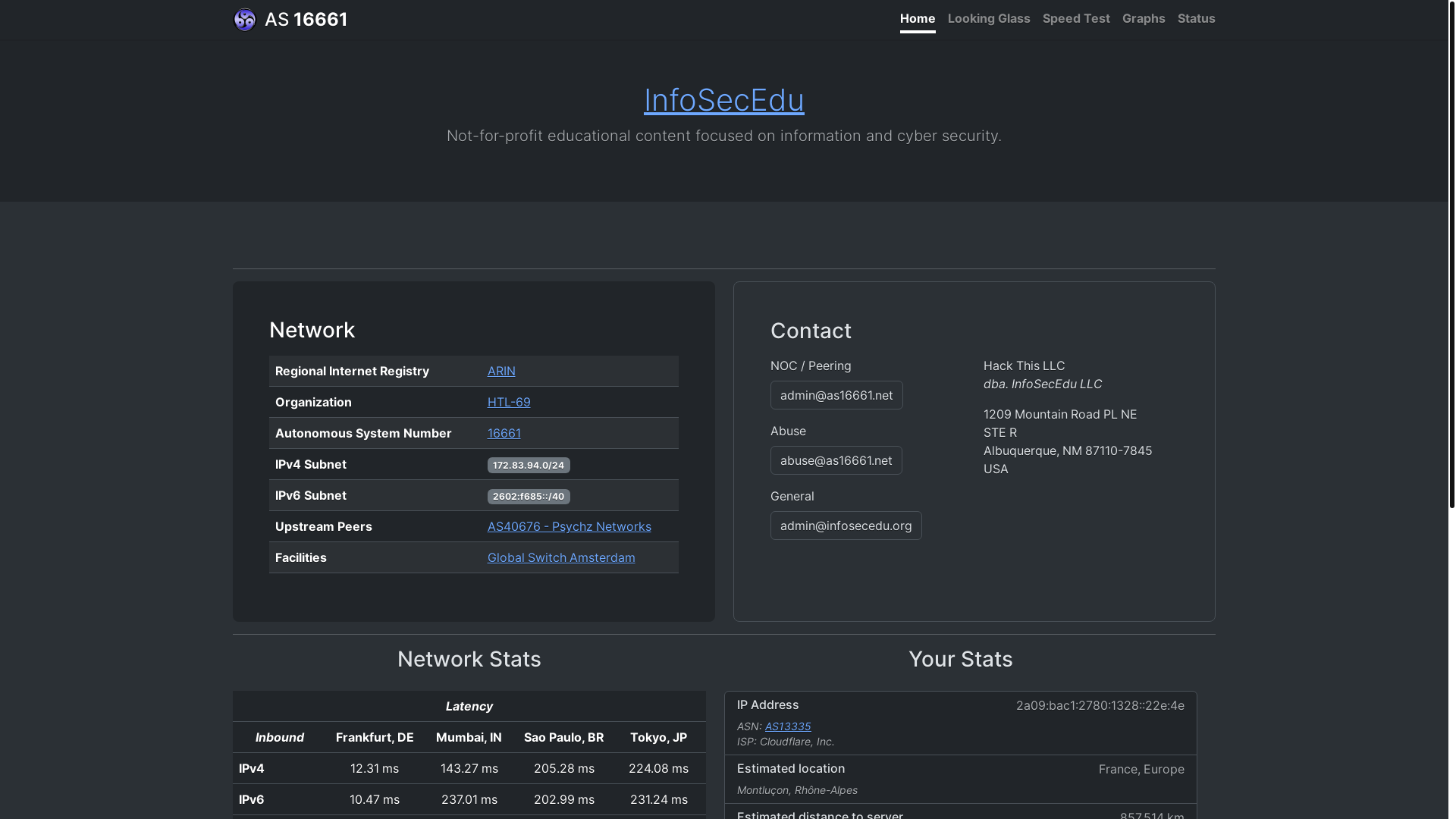The height and width of the screenshot is (819, 1456).
Task: Click the Your Stats heading
Action: click(x=961, y=659)
